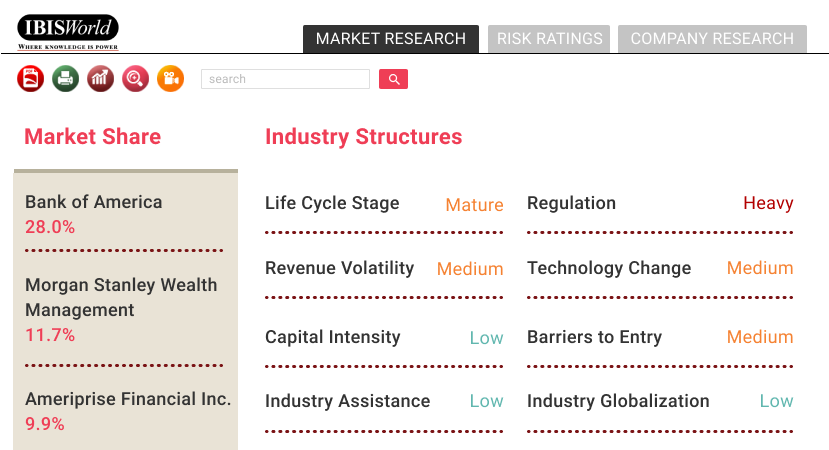Open the Risk Ratings tab
The height and width of the screenshot is (450, 829).
[x=550, y=39]
